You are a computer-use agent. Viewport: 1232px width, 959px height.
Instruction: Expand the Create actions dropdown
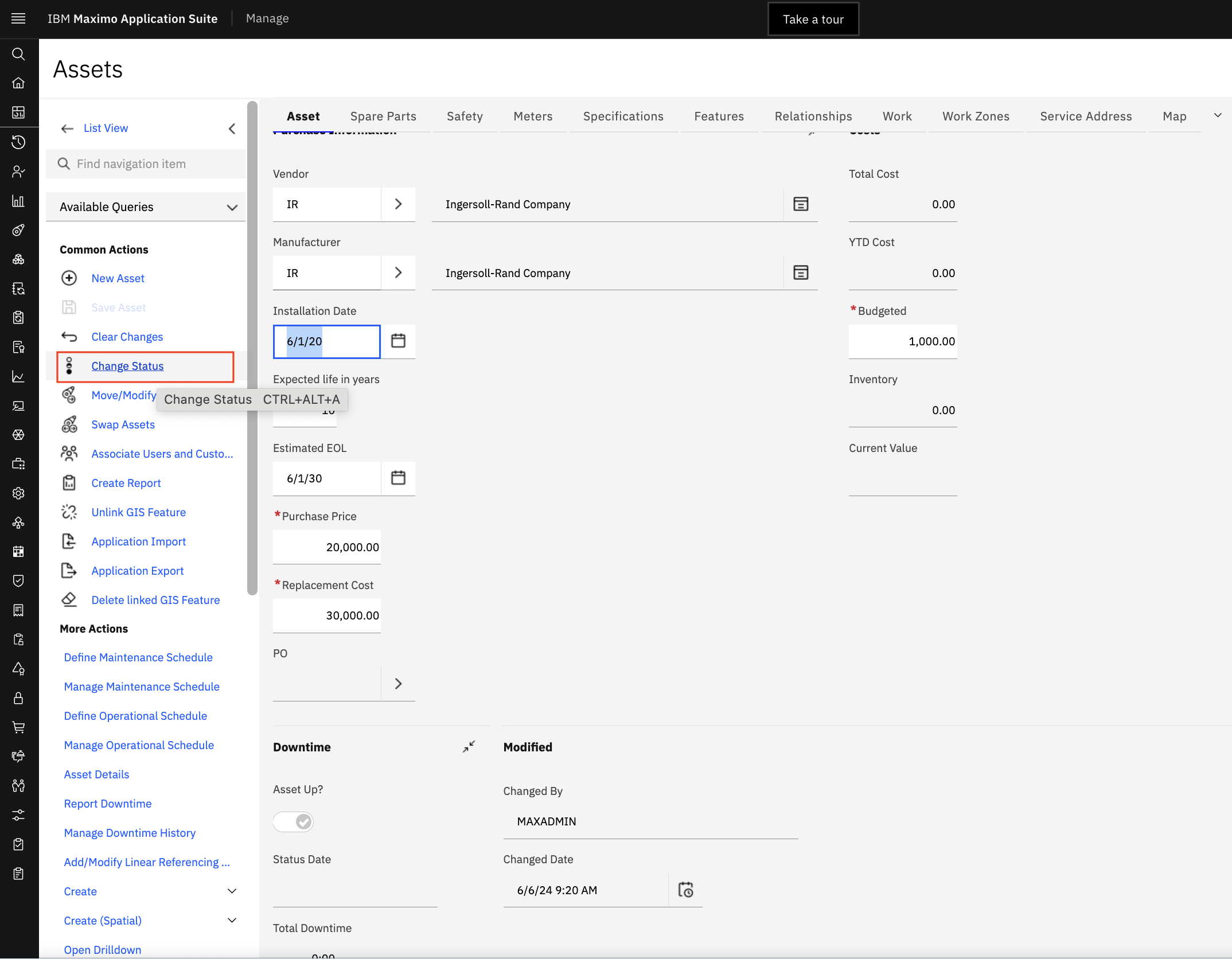click(x=231, y=891)
